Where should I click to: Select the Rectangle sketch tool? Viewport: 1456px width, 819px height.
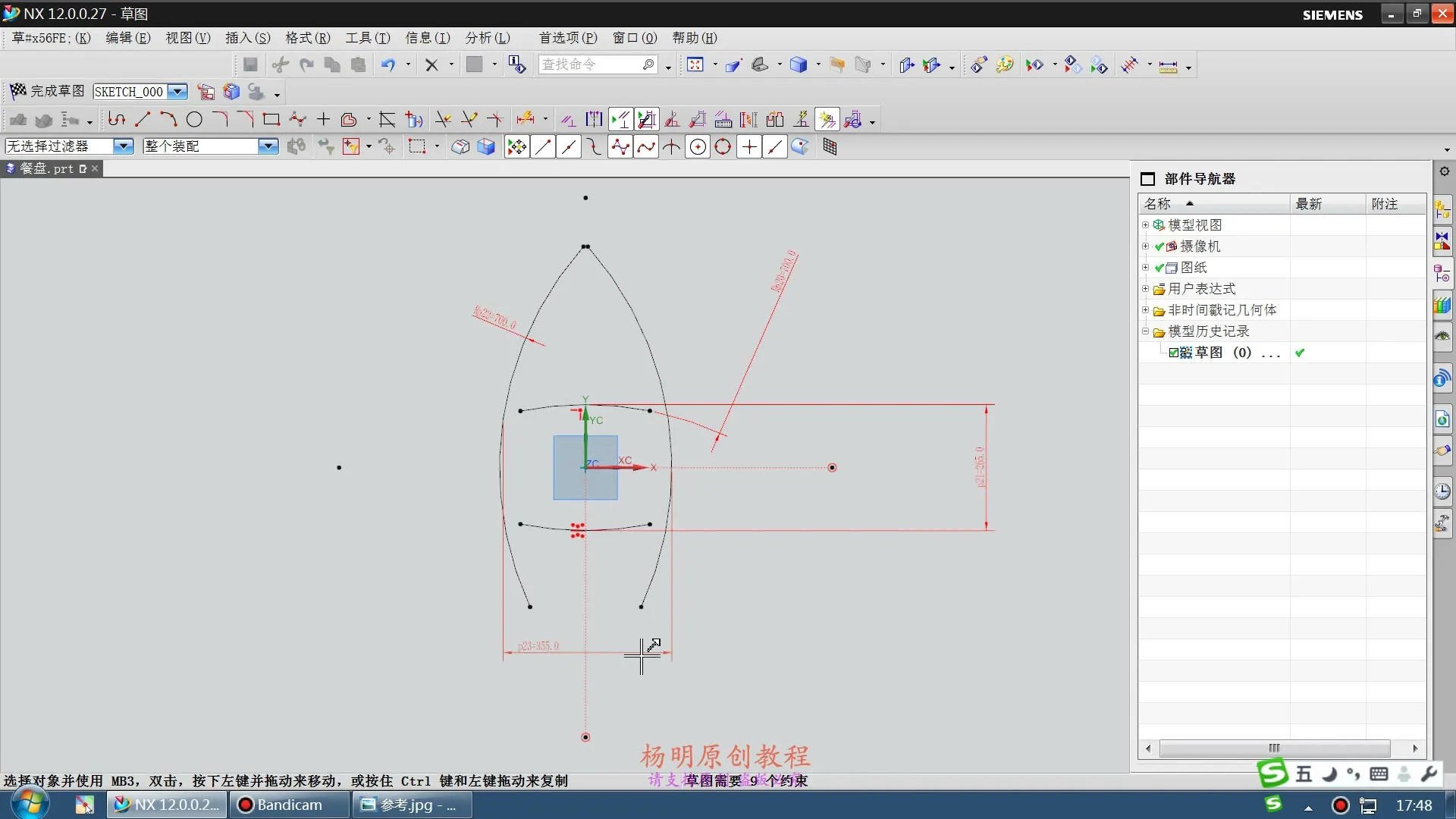pos(271,120)
